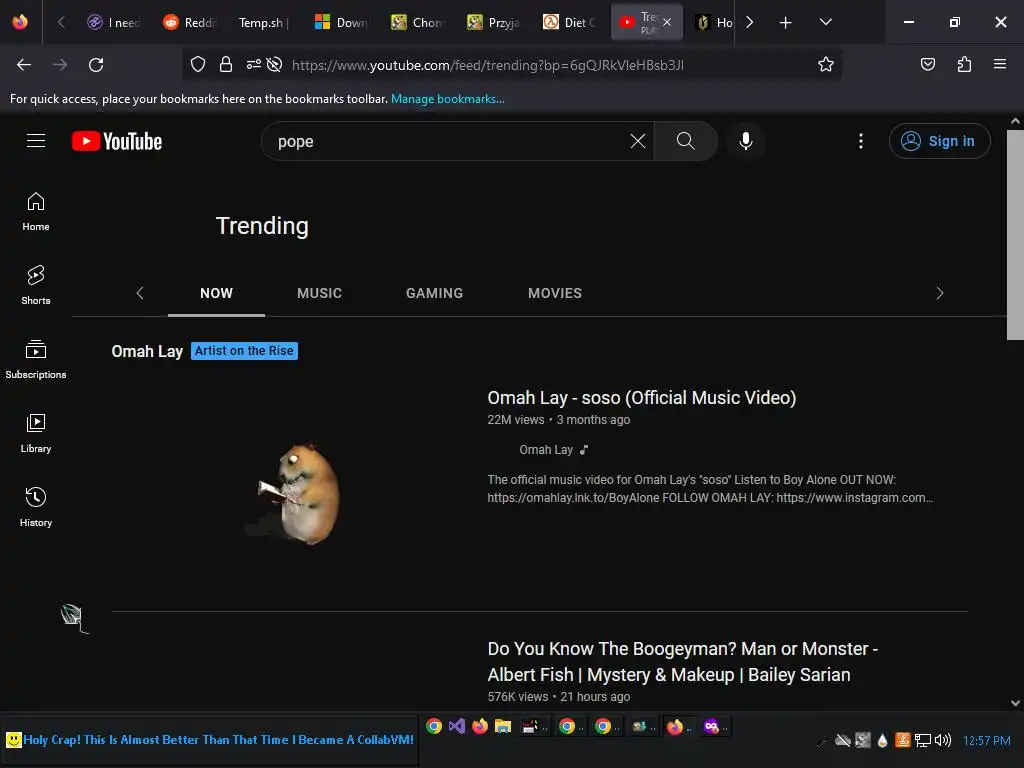Open Subscriptions in the sidebar

[x=36, y=359]
